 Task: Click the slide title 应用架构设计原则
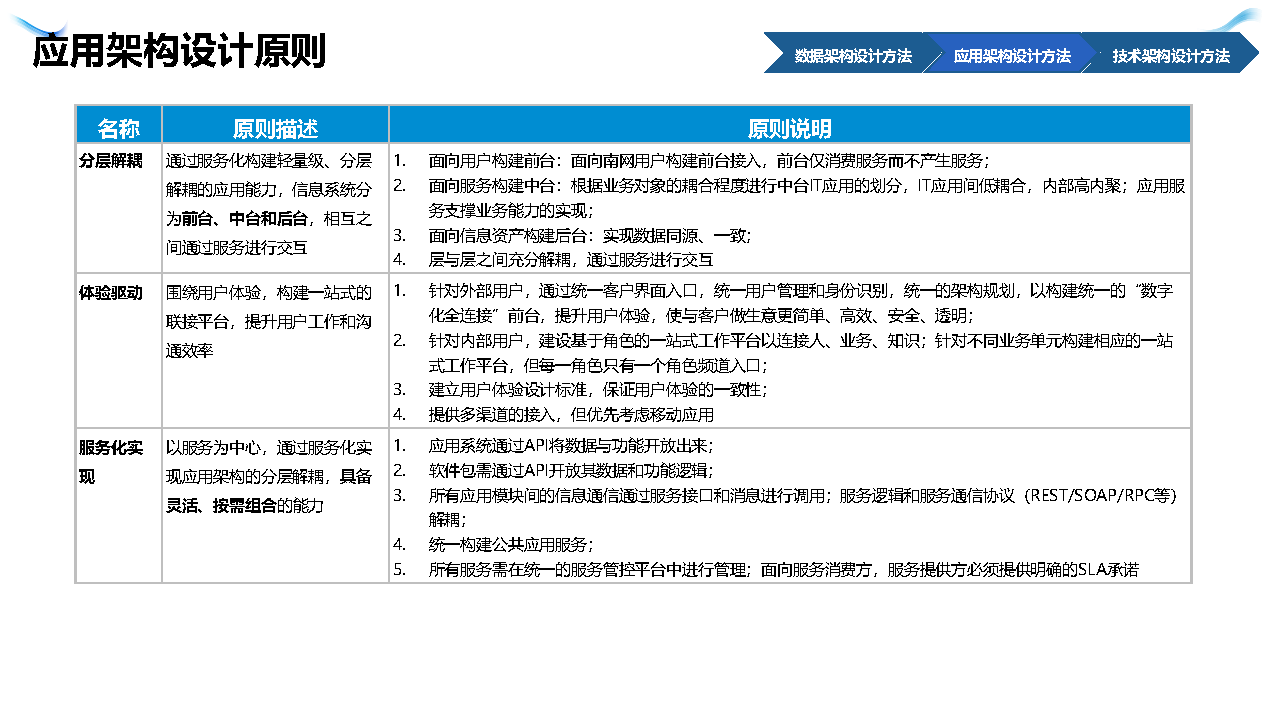(179, 51)
